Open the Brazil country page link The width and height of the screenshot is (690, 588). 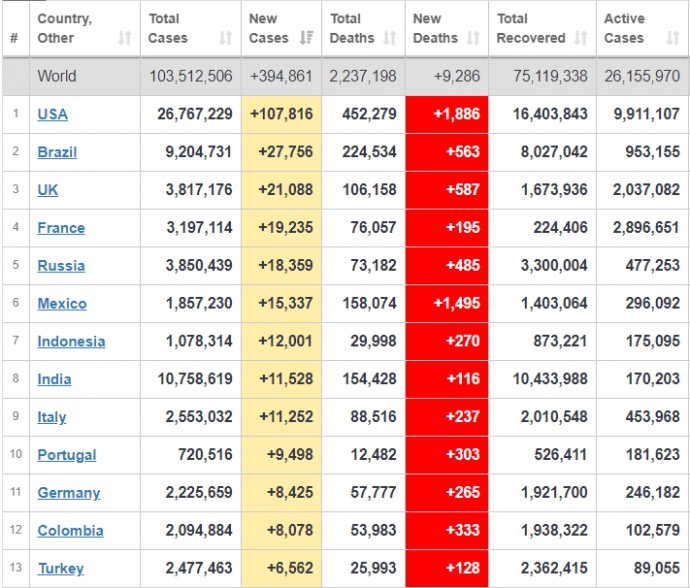(x=57, y=152)
